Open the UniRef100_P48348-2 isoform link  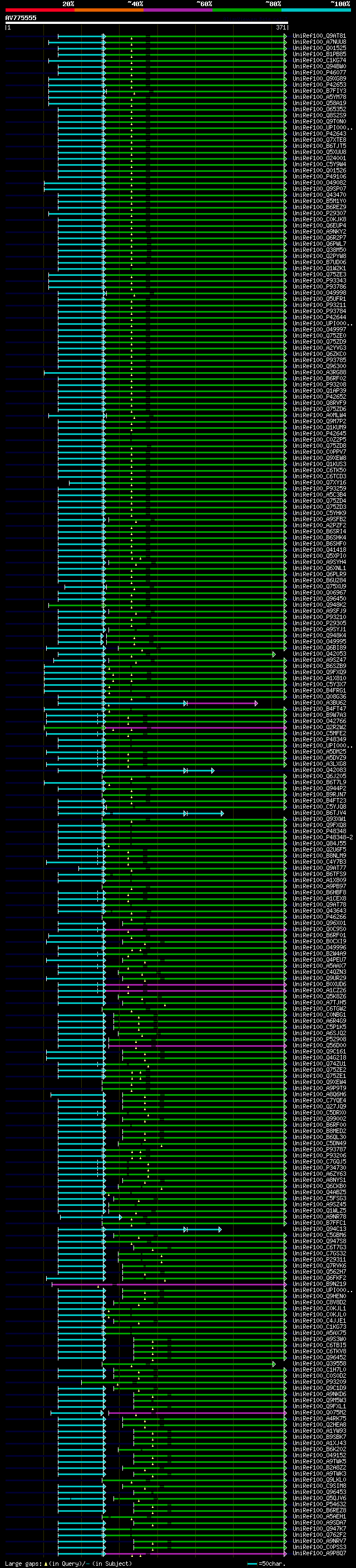[323, 838]
